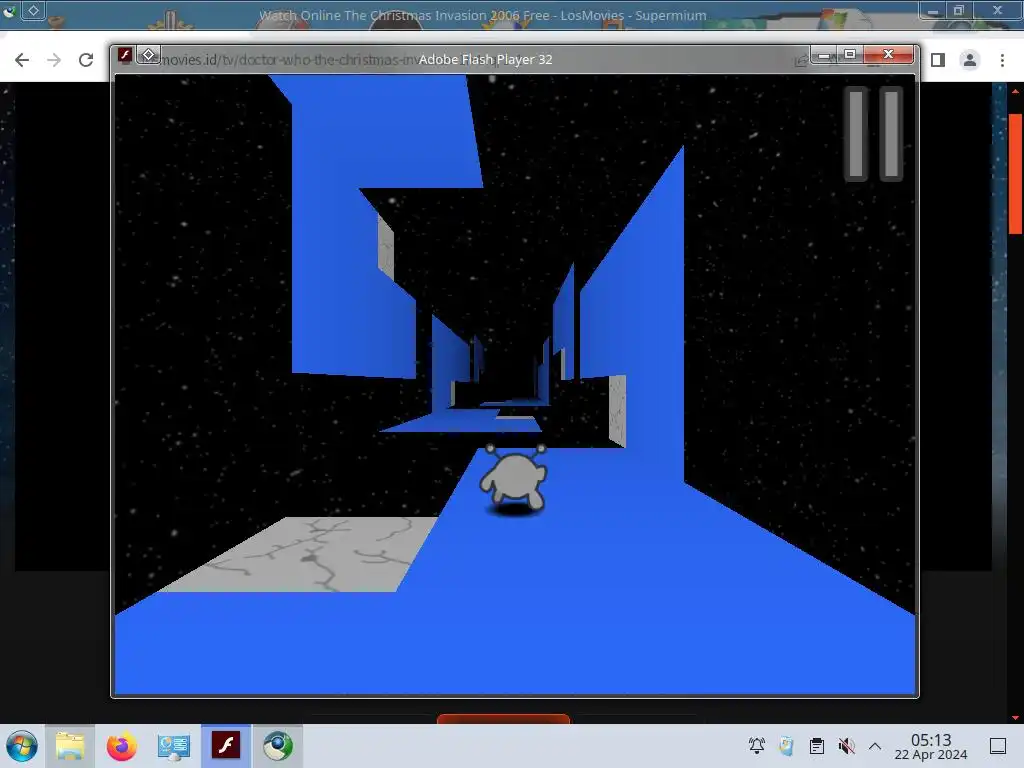Launch Firefox from the taskbar
Screen dimensions: 1024x768
[x=121, y=746]
